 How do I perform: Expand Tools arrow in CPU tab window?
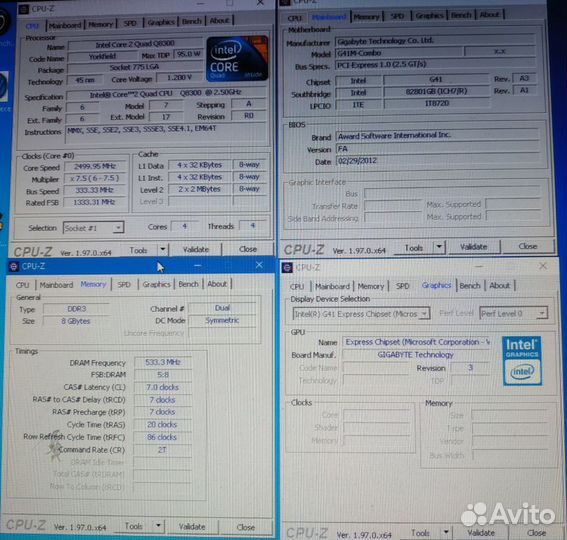click(163, 249)
